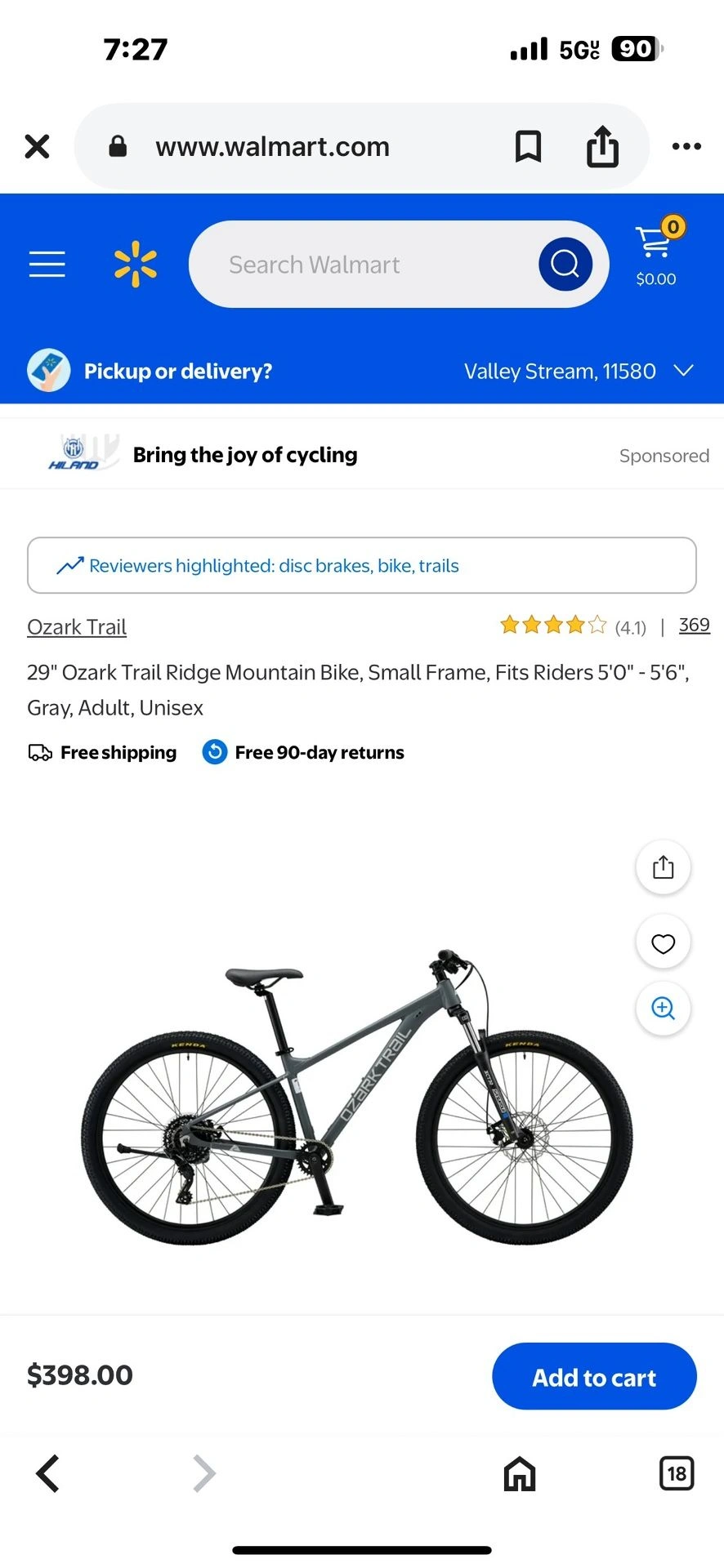Open the 18 open tabs switcher
This screenshot has height=1568, width=724.
[x=677, y=1474]
